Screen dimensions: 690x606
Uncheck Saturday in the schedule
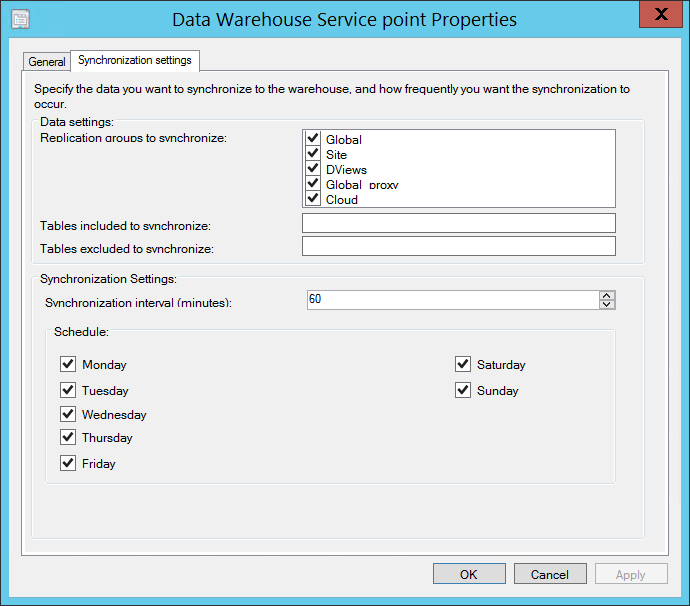pos(463,365)
